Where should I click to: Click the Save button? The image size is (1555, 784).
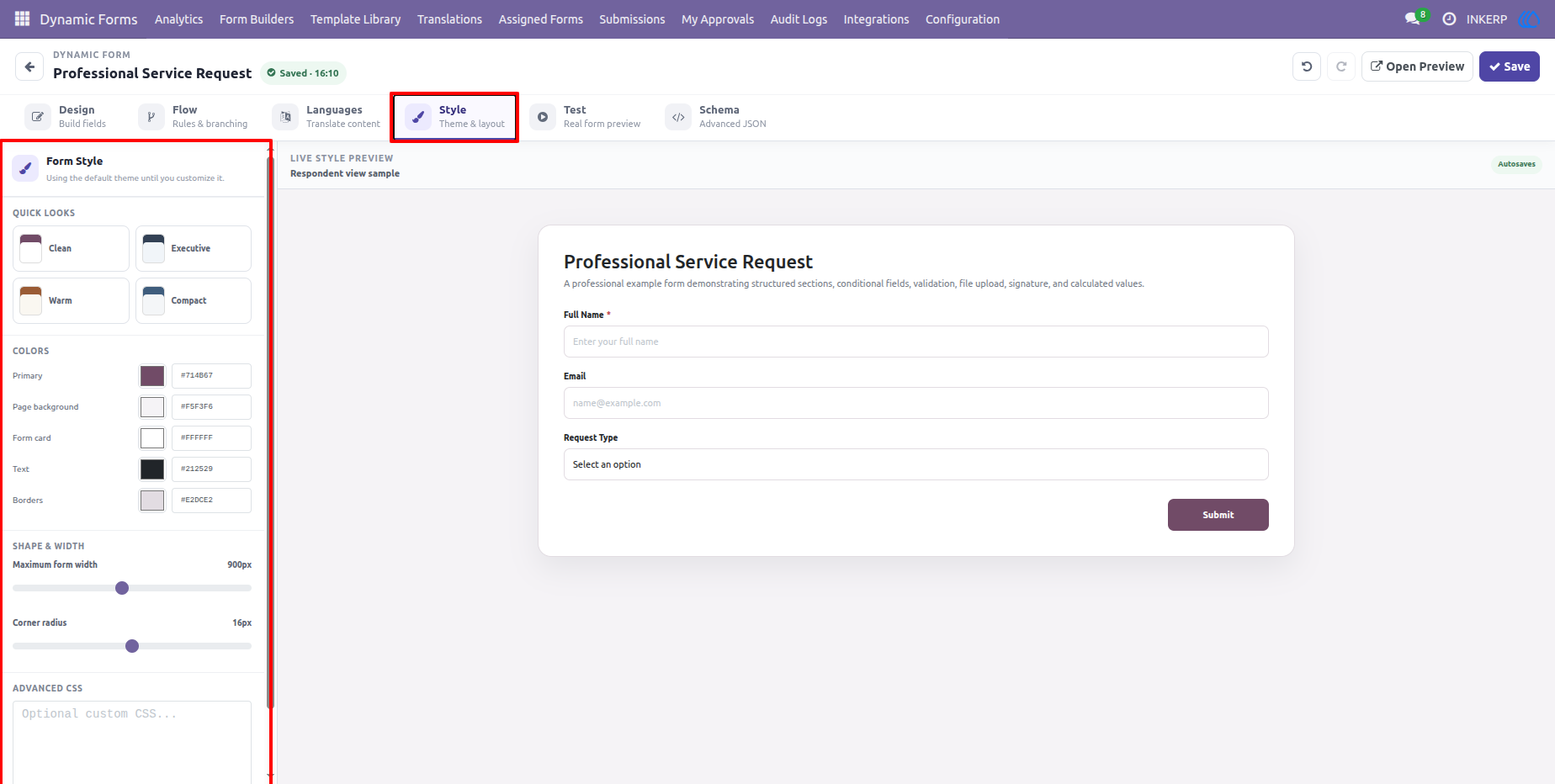tap(1510, 66)
